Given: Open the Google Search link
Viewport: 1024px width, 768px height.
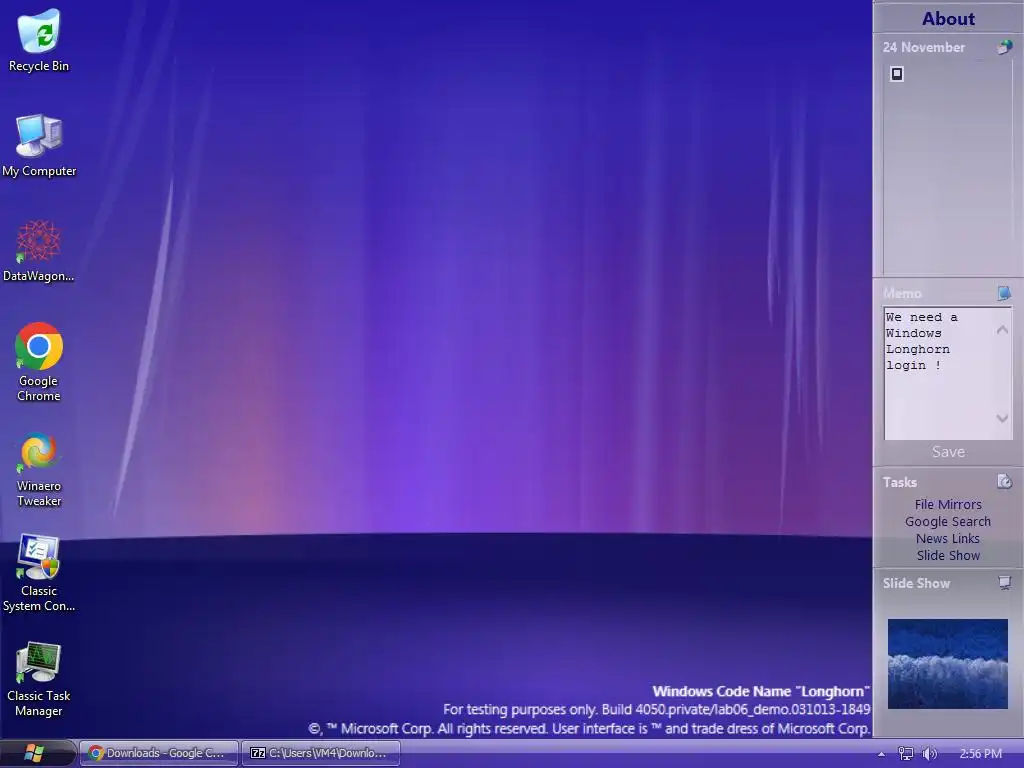Looking at the screenshot, I should tap(948, 521).
